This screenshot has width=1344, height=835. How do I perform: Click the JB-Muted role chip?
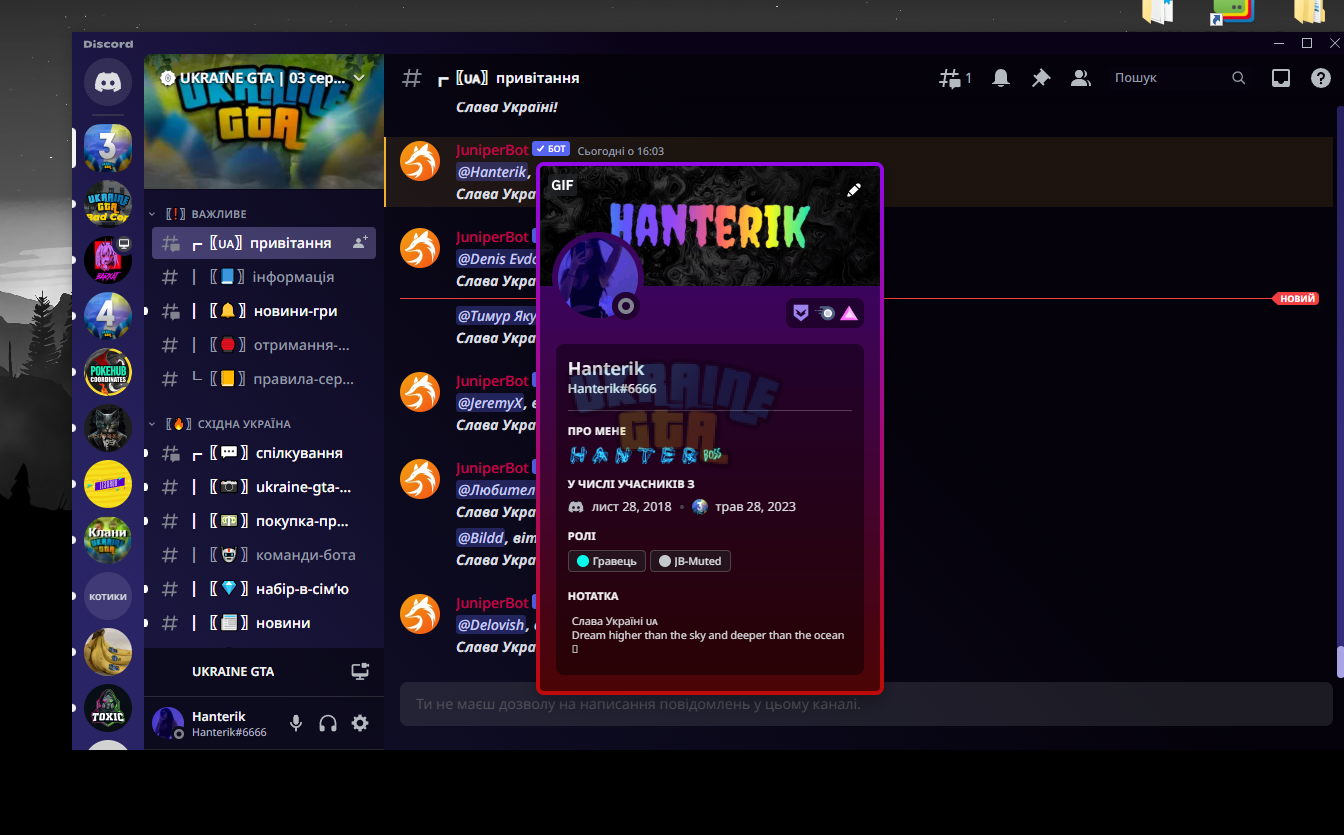[x=690, y=561]
